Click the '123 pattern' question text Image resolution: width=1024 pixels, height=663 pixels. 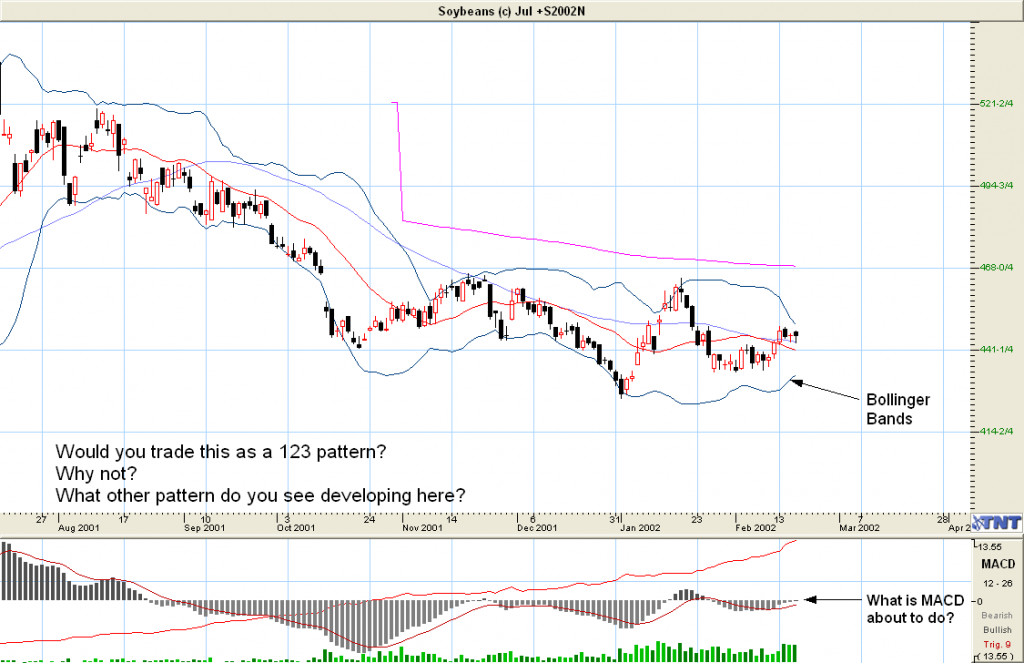tap(220, 451)
